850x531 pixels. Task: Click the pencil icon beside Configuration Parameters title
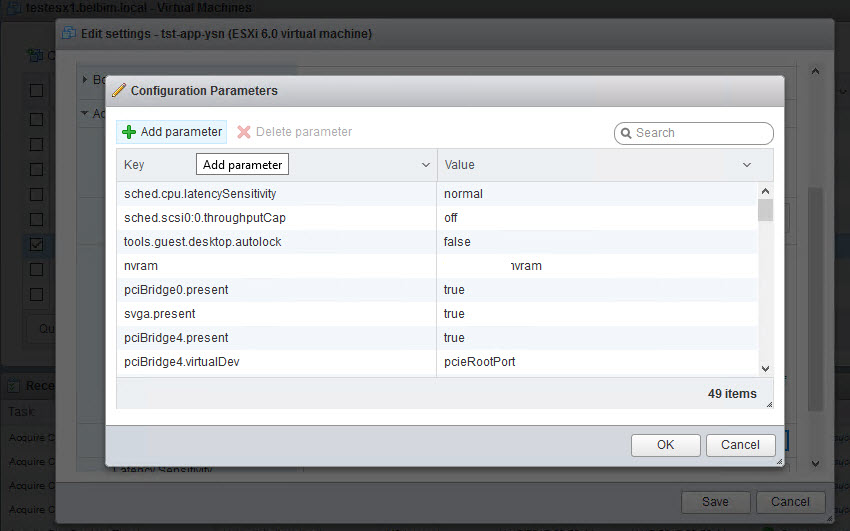[119, 90]
